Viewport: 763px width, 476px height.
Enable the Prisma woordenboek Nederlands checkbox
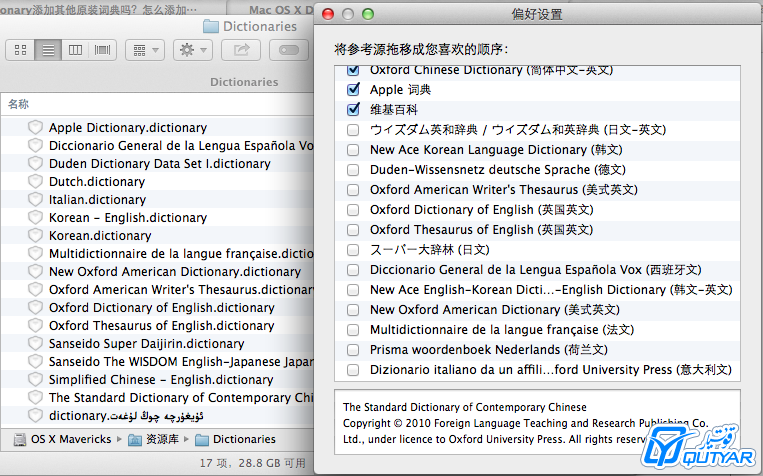[353, 350]
